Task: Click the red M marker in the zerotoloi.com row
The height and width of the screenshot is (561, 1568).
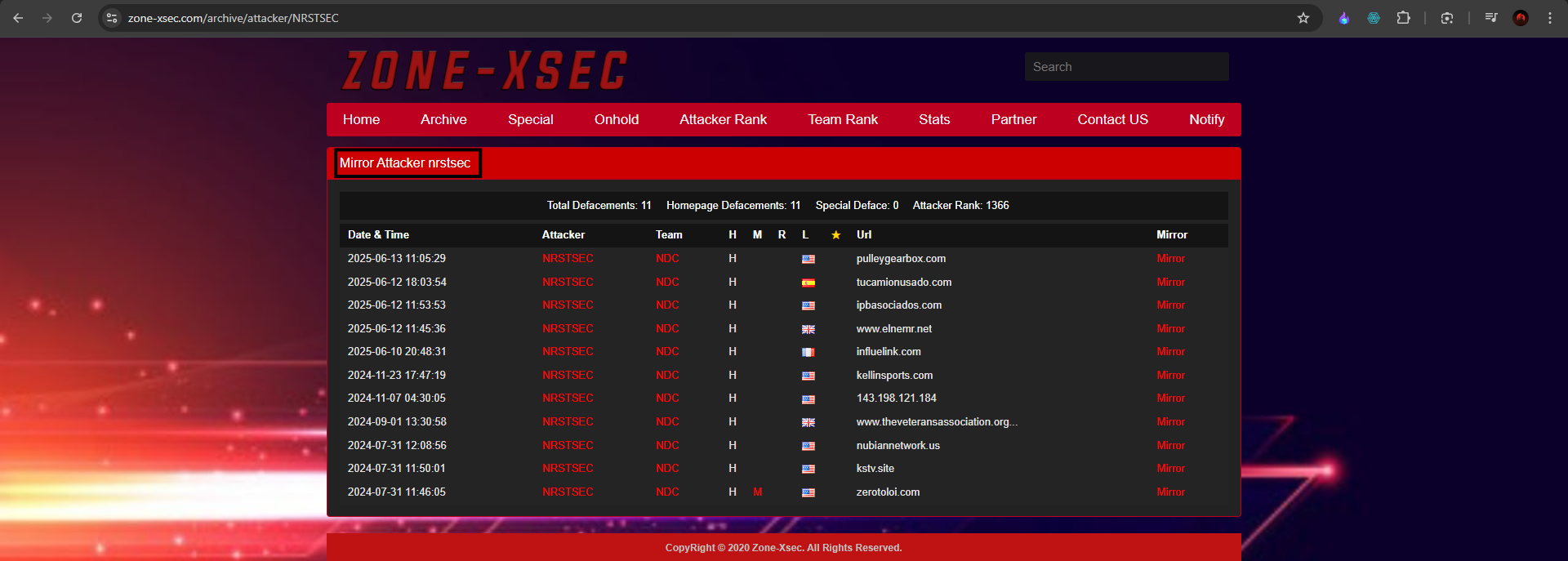Action: [x=758, y=492]
